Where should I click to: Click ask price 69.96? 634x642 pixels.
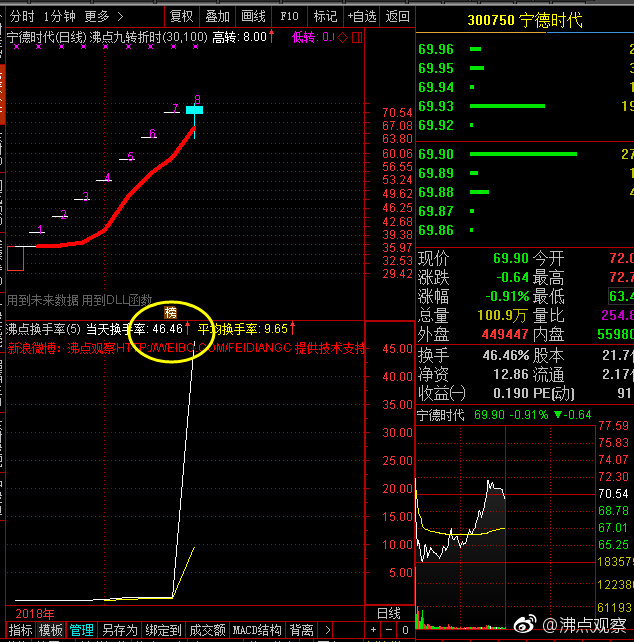point(436,50)
